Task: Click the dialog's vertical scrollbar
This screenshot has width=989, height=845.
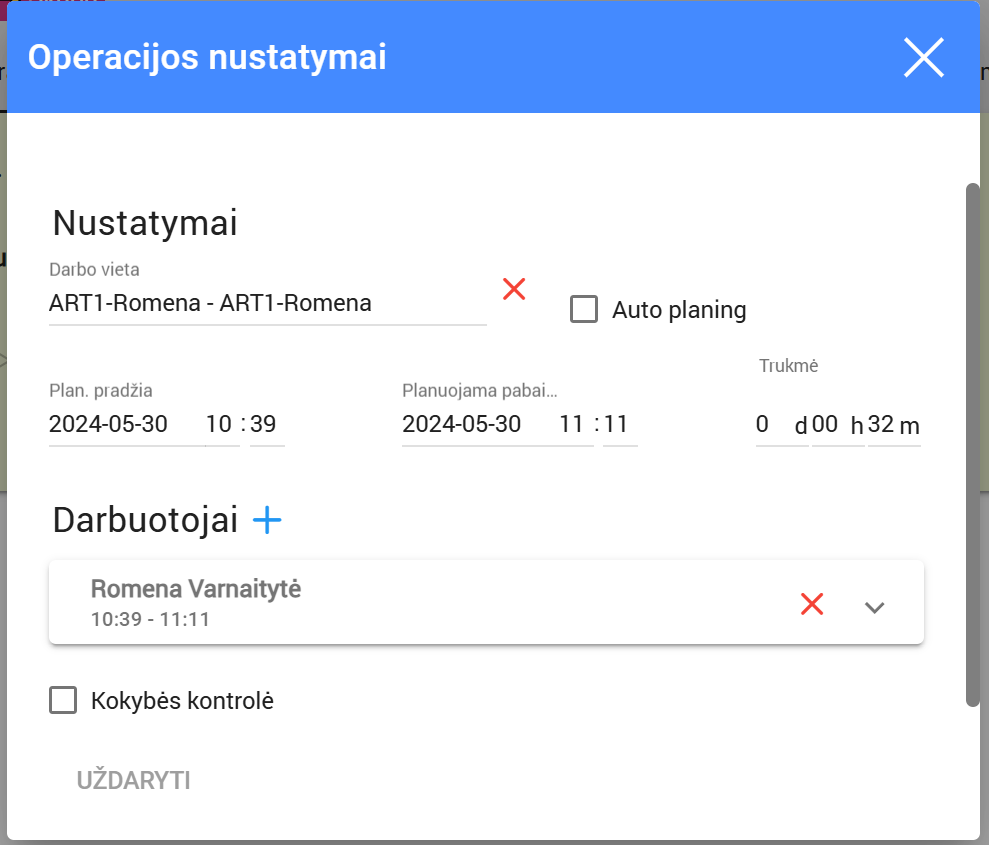Action: [972, 444]
